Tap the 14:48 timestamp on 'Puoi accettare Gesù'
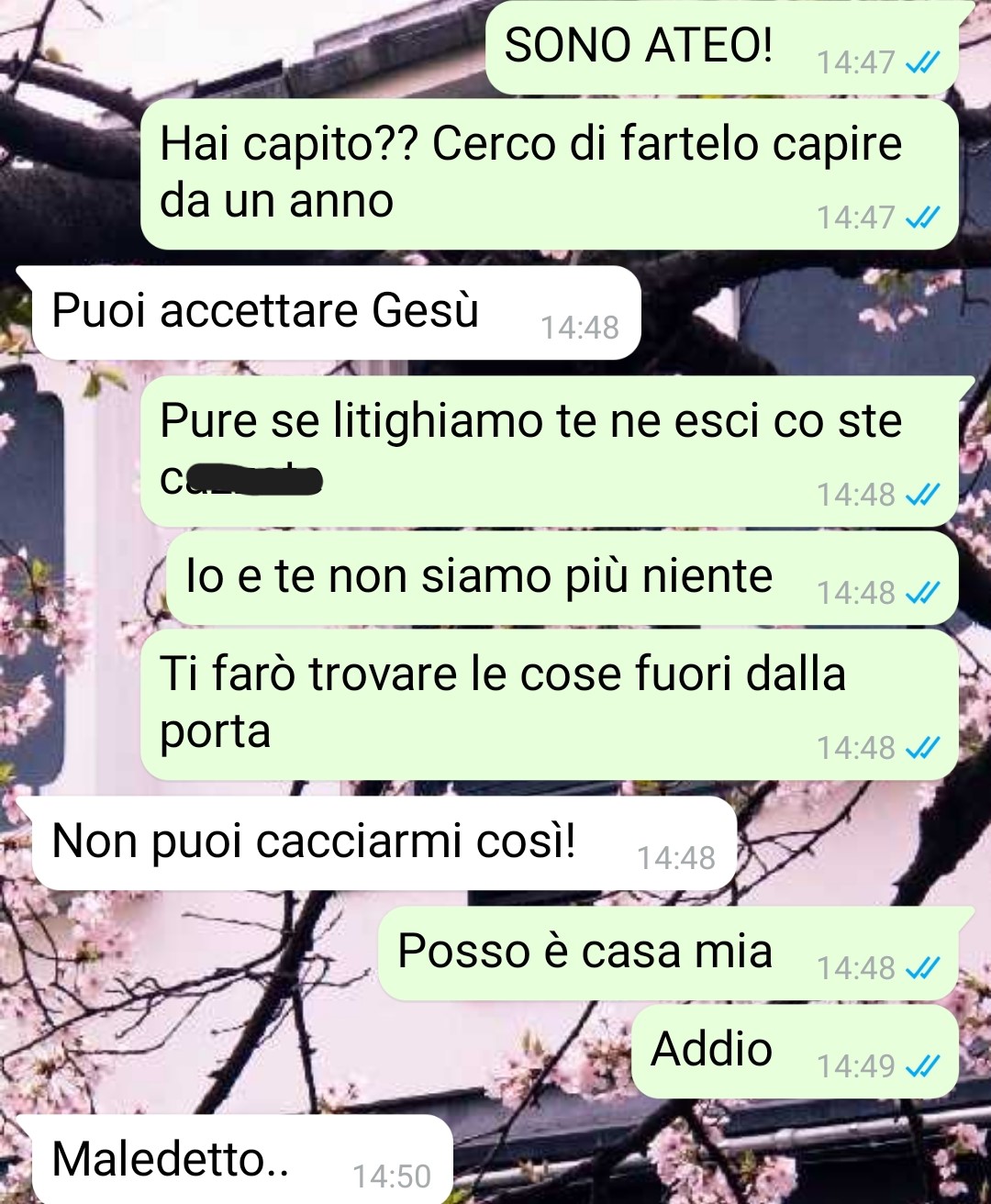The image size is (991, 1204). coord(580,328)
